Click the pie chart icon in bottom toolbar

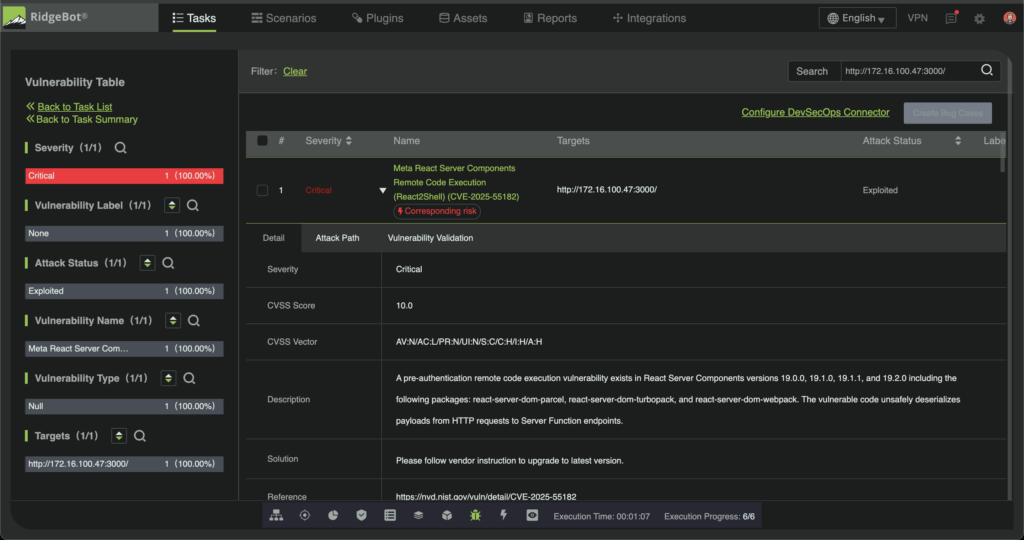pos(333,515)
